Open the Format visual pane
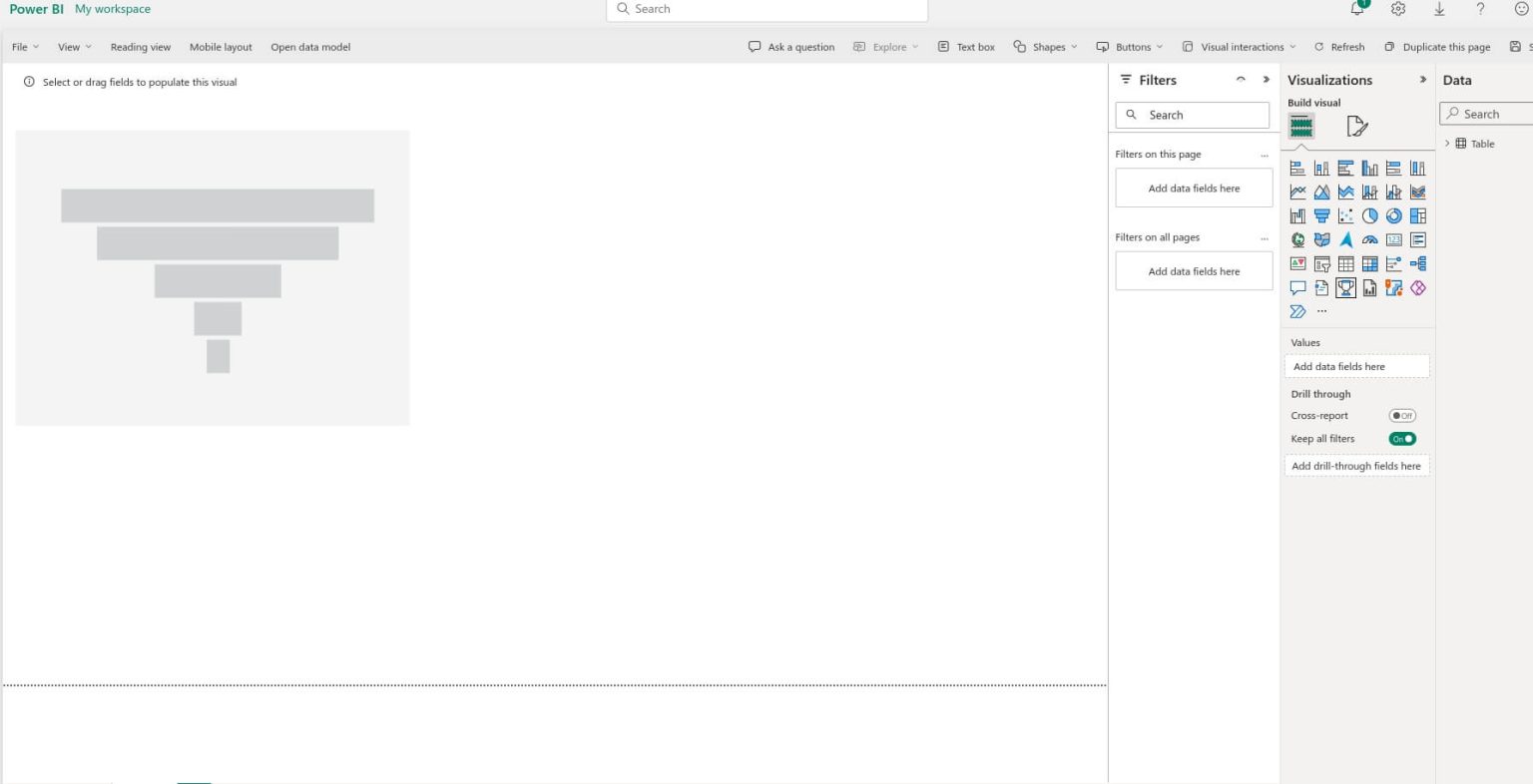This screenshot has width=1533, height=784. (1355, 126)
